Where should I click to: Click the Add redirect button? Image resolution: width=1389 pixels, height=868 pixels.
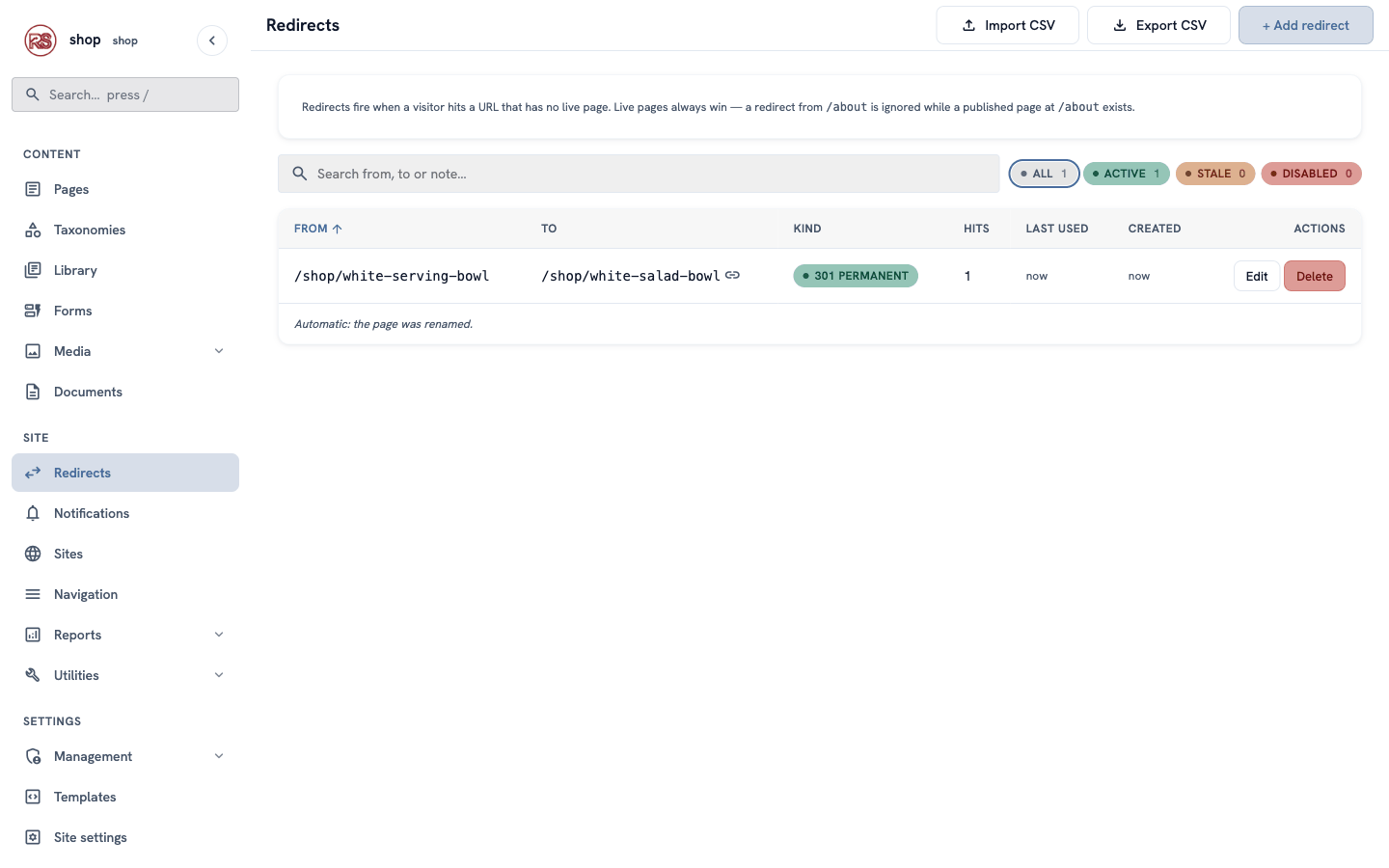click(x=1305, y=25)
